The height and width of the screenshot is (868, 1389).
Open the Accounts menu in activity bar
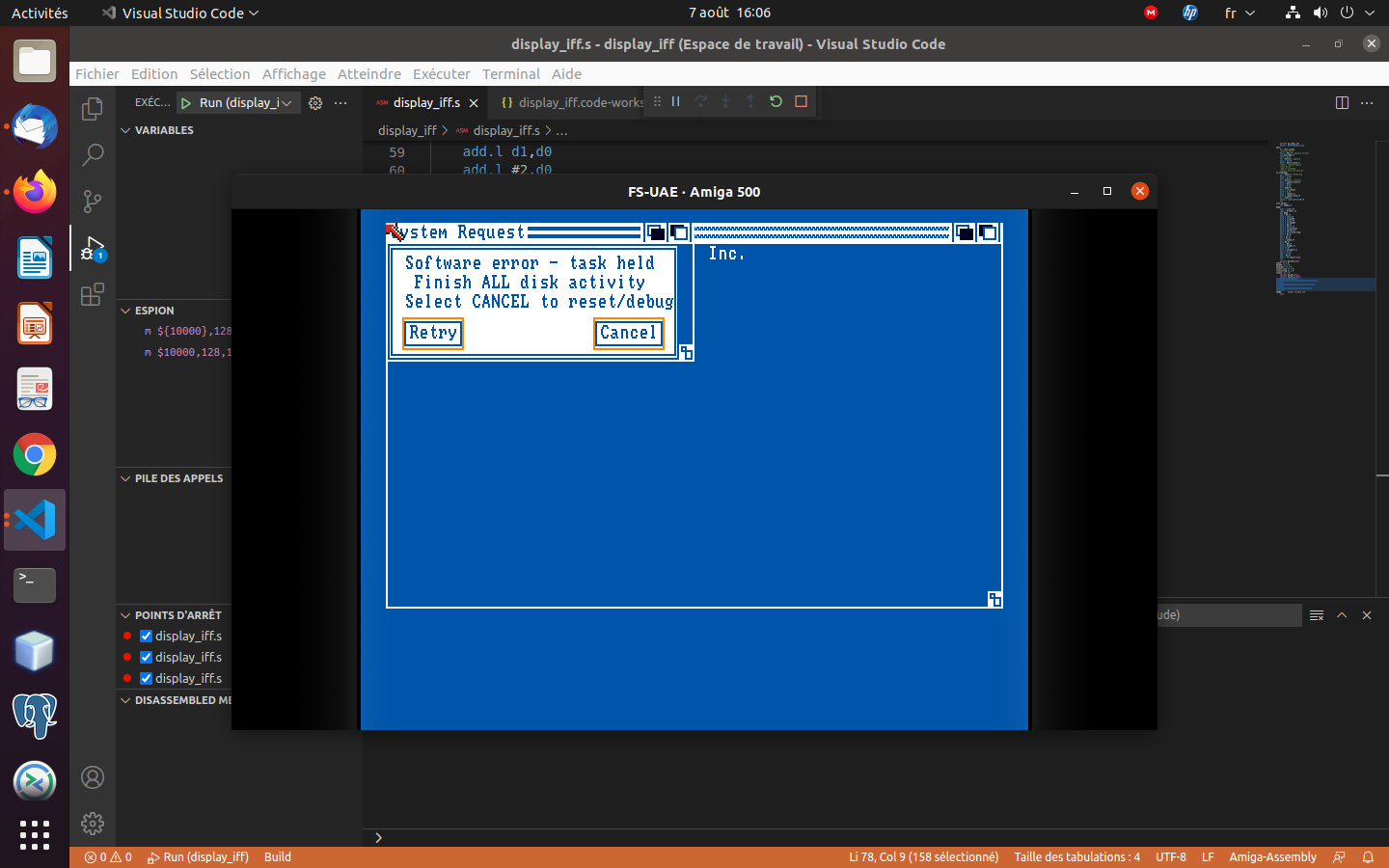(93, 777)
